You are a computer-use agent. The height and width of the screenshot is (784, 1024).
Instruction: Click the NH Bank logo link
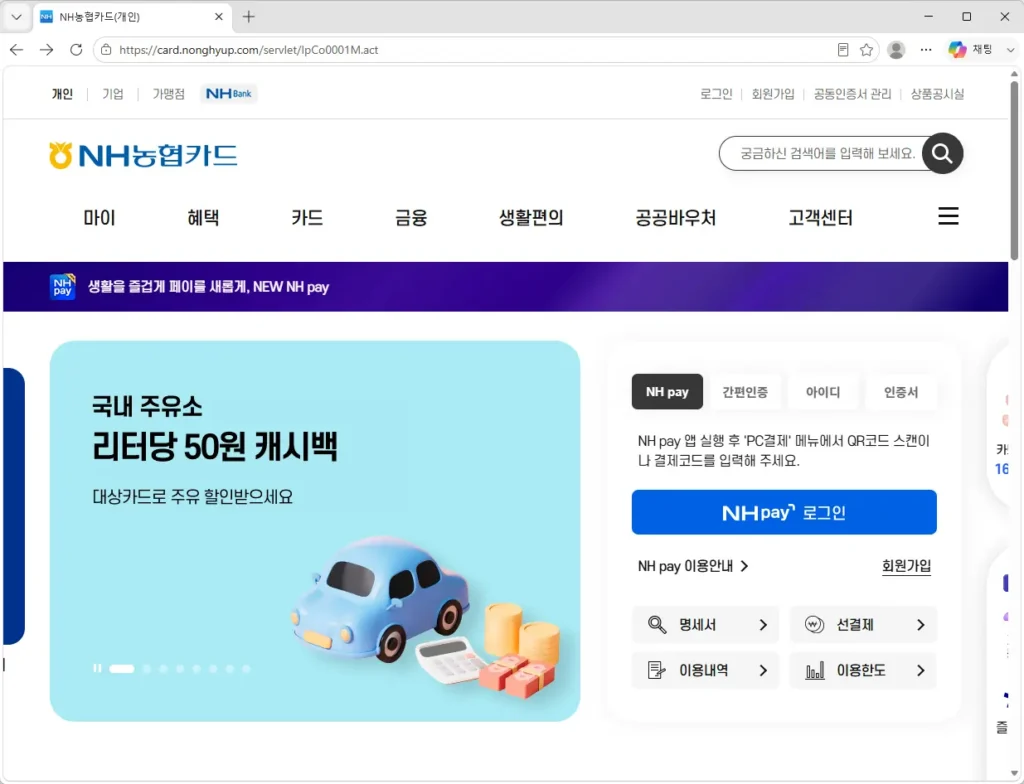tap(229, 93)
